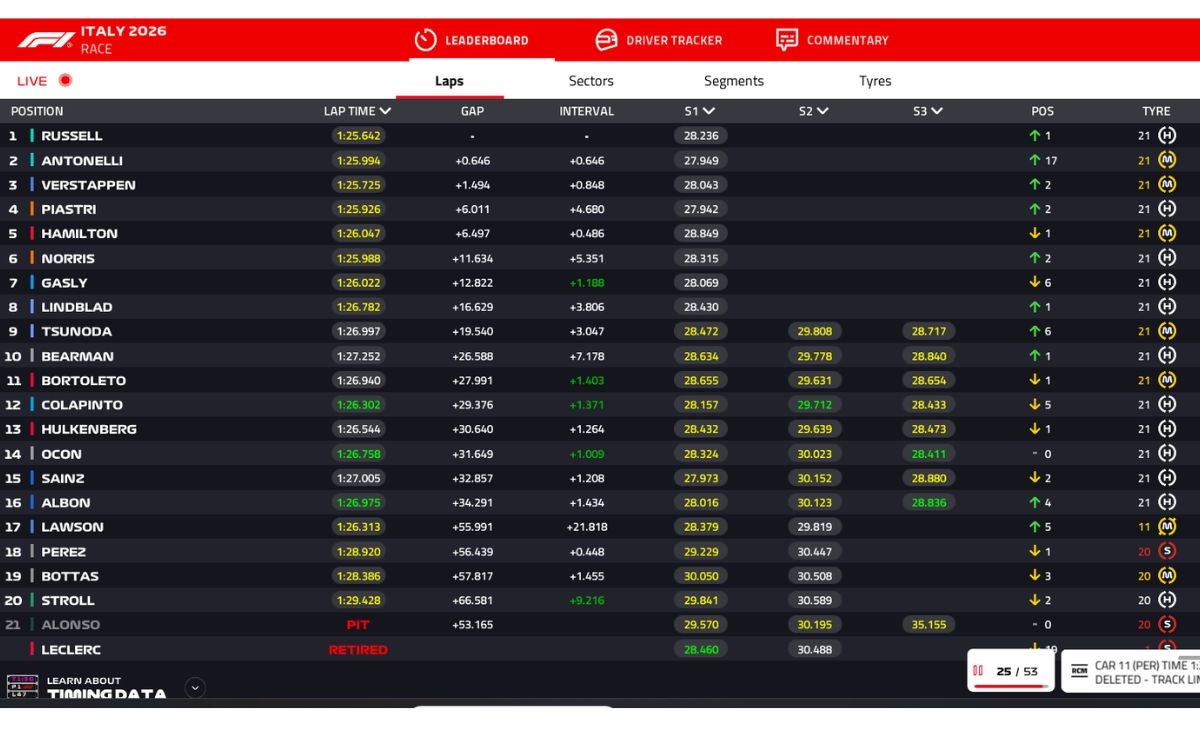
Task: Click the Leaderboard stopwatch icon
Action: coord(425,40)
